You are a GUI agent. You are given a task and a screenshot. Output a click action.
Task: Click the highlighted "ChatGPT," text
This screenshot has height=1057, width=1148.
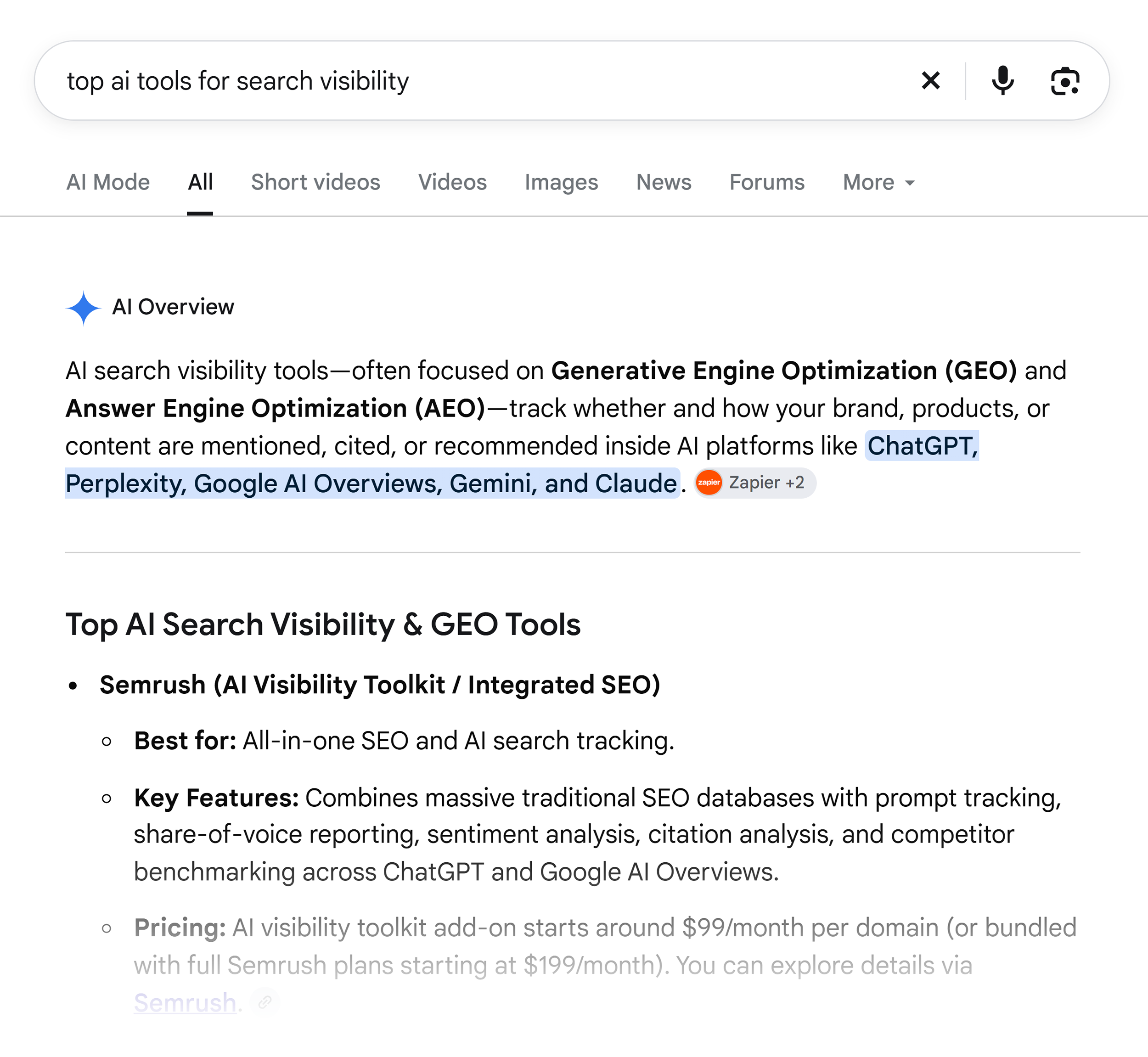(922, 445)
